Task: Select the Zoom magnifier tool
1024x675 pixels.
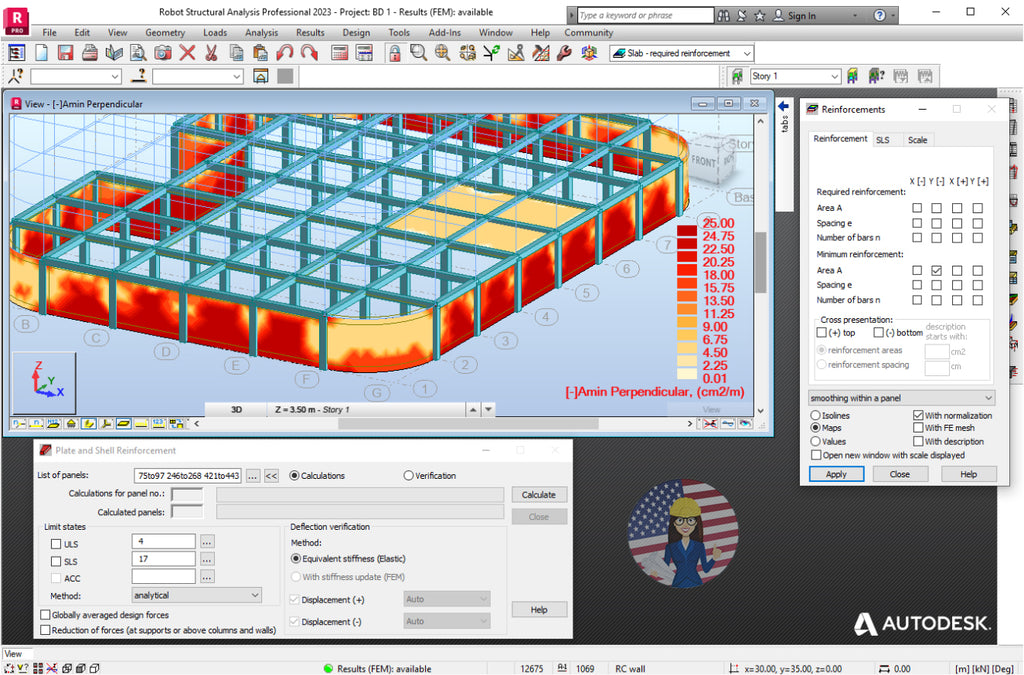Action: click(417, 53)
